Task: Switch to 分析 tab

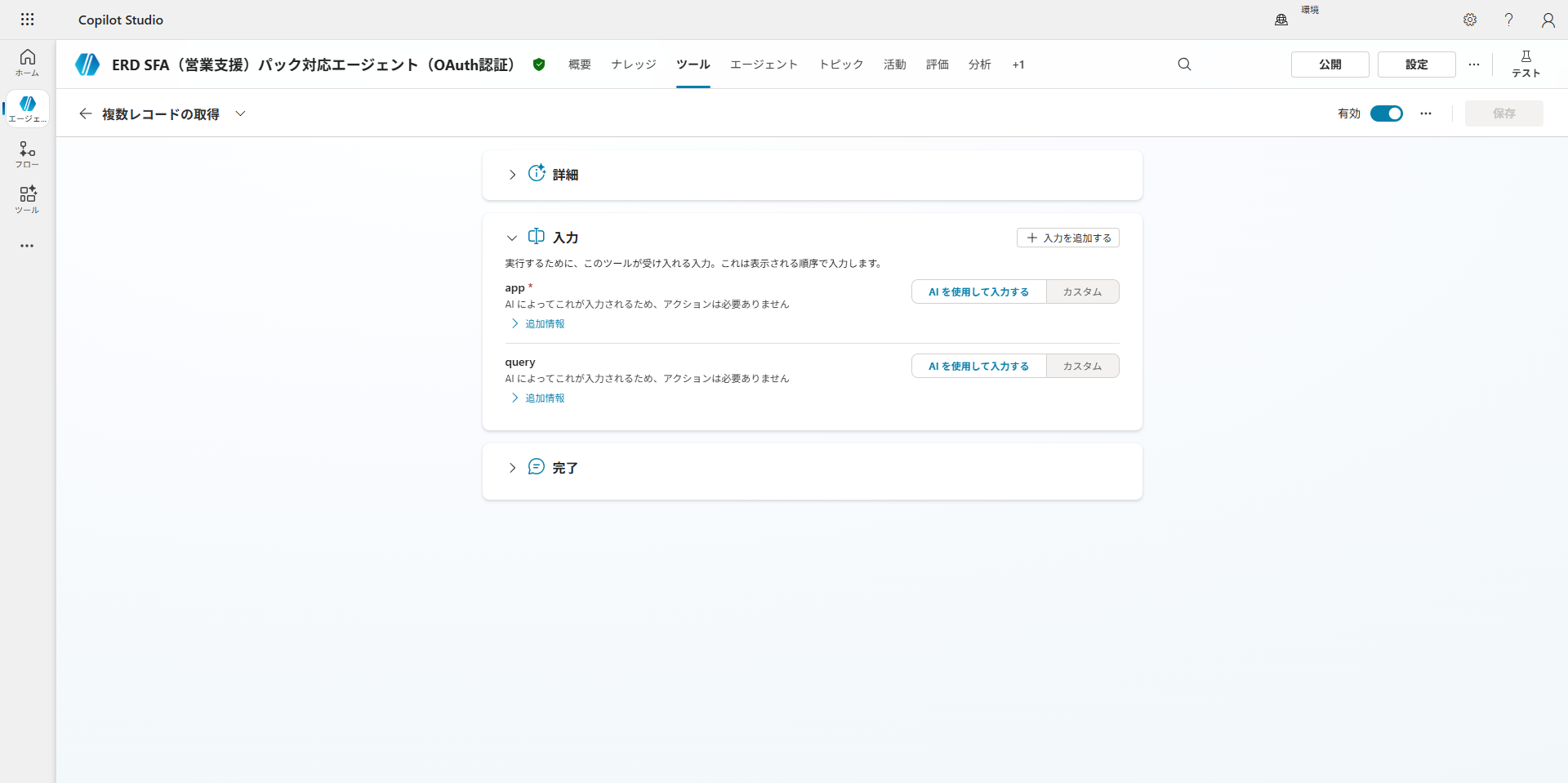Action: (x=980, y=65)
